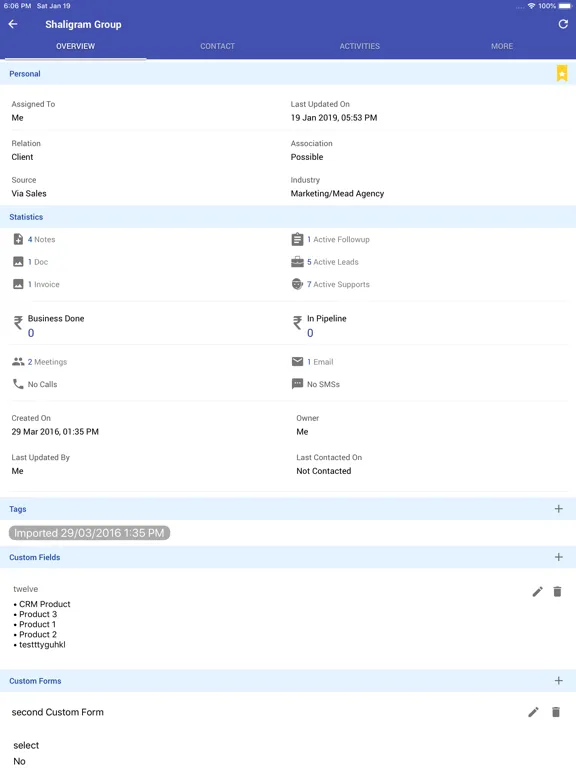Open the Activities tab

360,46
